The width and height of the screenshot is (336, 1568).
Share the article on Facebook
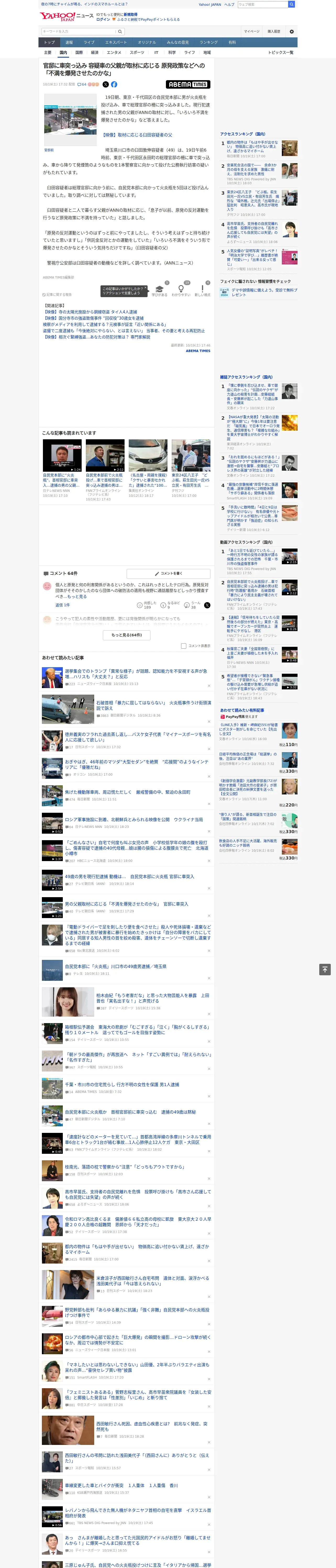(114, 85)
